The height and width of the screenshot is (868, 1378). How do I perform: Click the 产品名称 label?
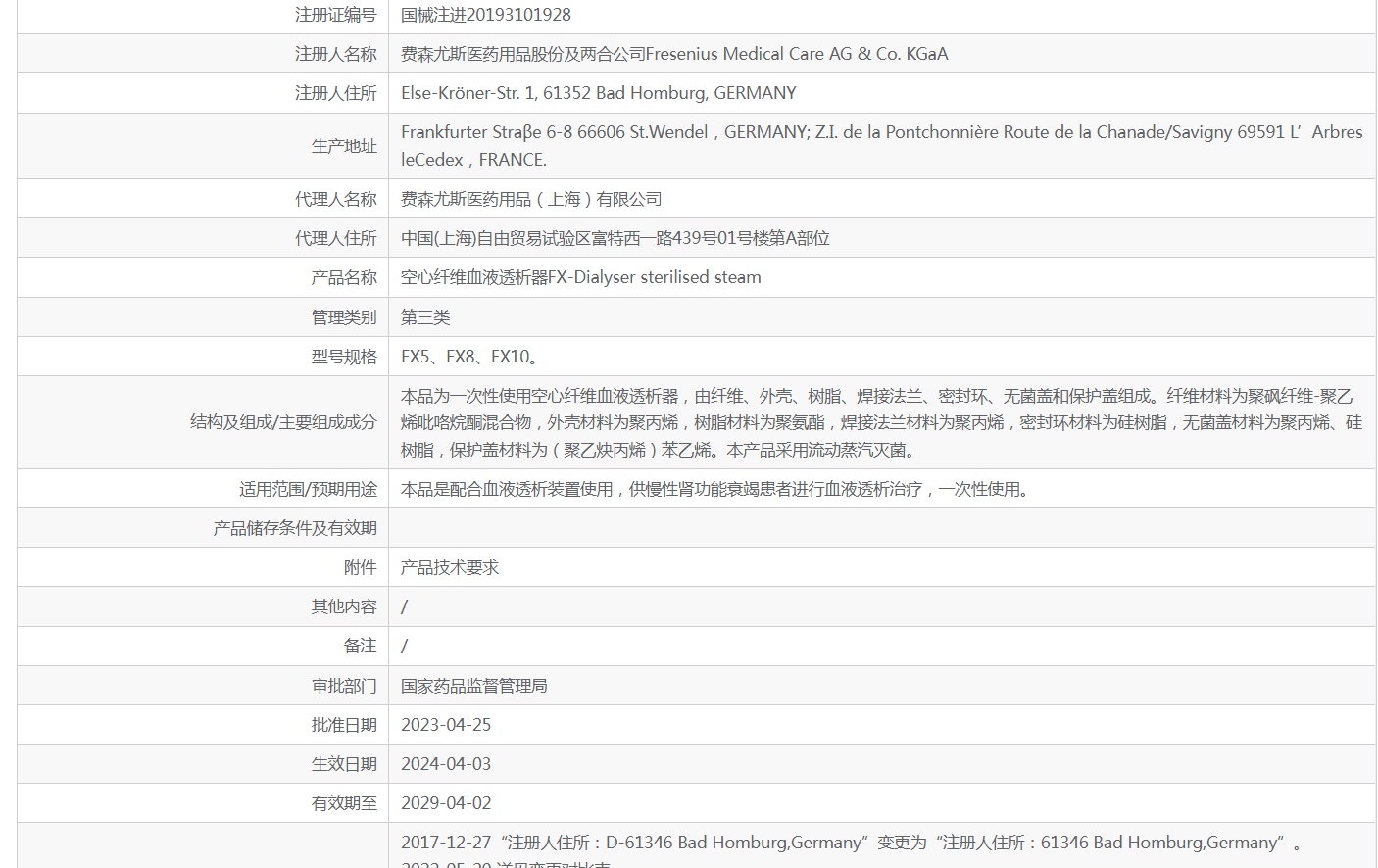344,277
